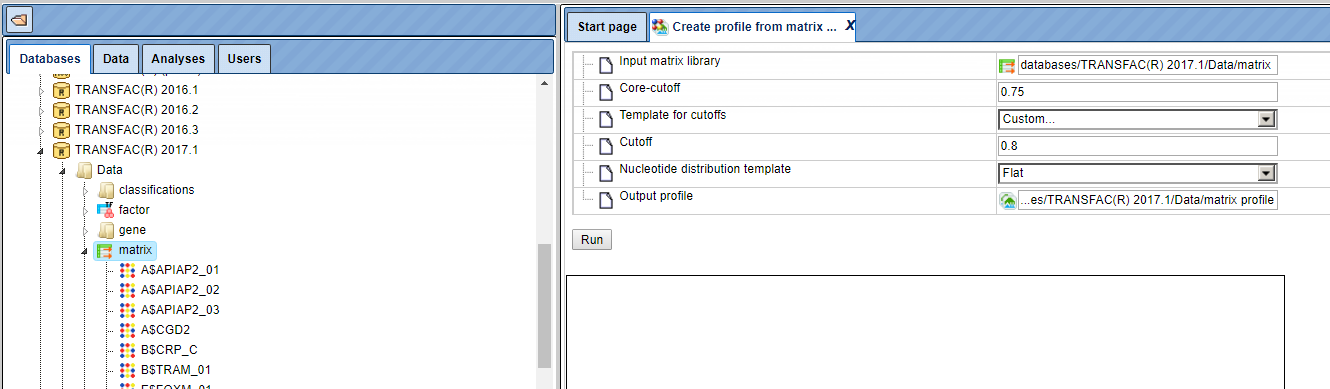Click the TRANSFAC(R) 2017.1 database icon

point(61,150)
